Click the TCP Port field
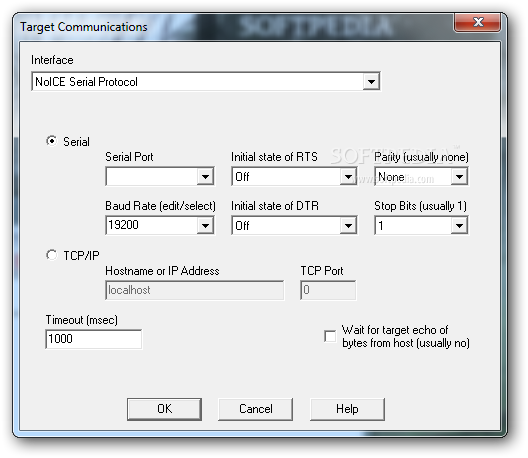The image size is (528, 458). click(x=328, y=290)
